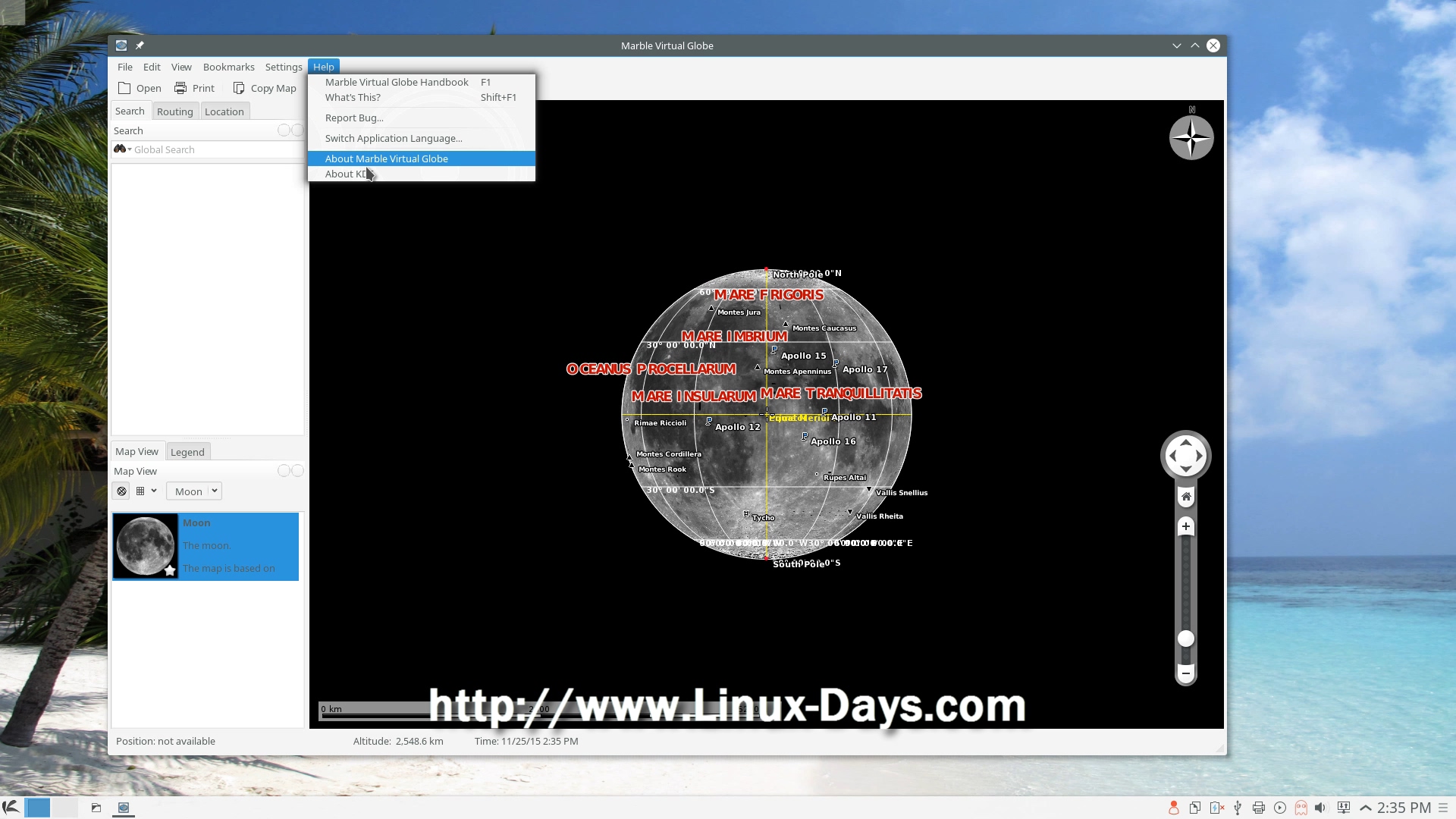Click the binoculars search icon
Image resolution: width=1456 pixels, height=819 pixels.
(120, 149)
